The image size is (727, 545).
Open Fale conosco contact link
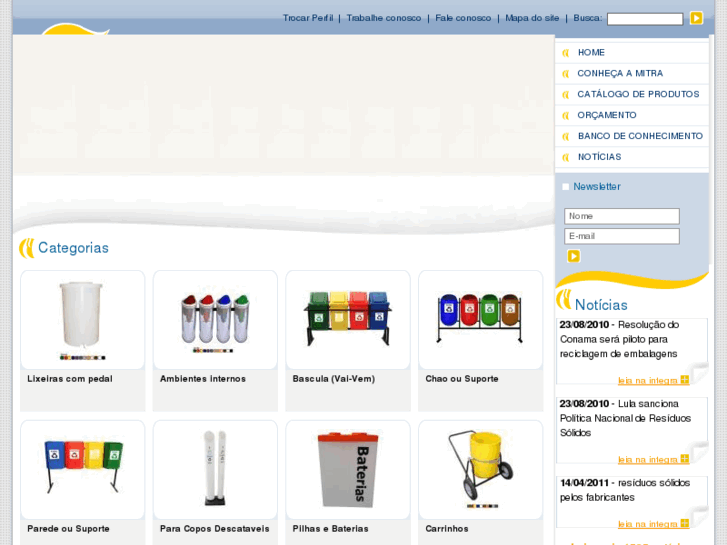463,18
